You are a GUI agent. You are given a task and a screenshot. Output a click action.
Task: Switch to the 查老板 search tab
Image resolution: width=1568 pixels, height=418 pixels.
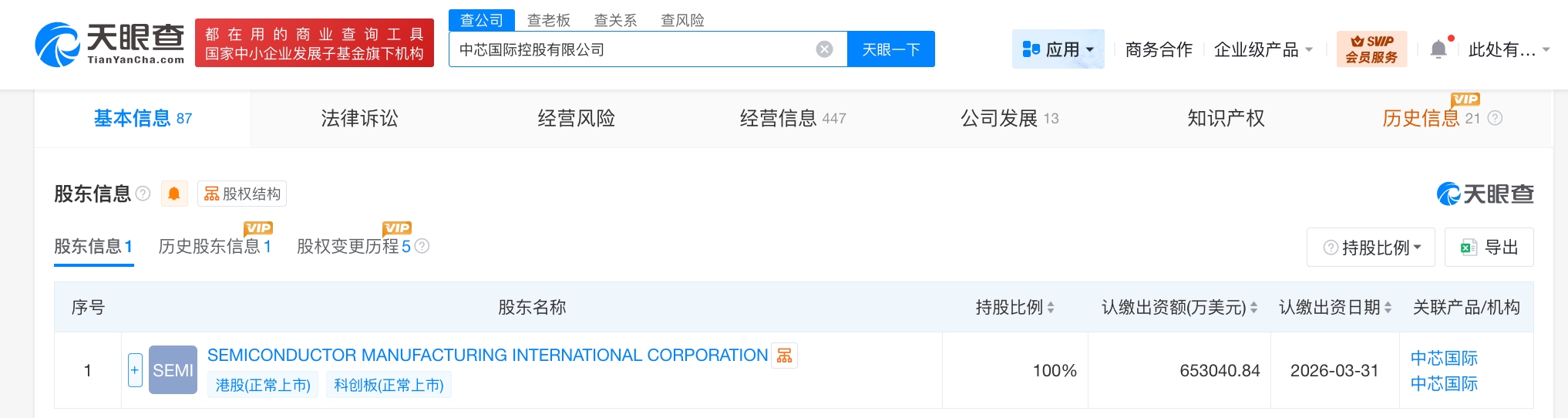tap(548, 20)
